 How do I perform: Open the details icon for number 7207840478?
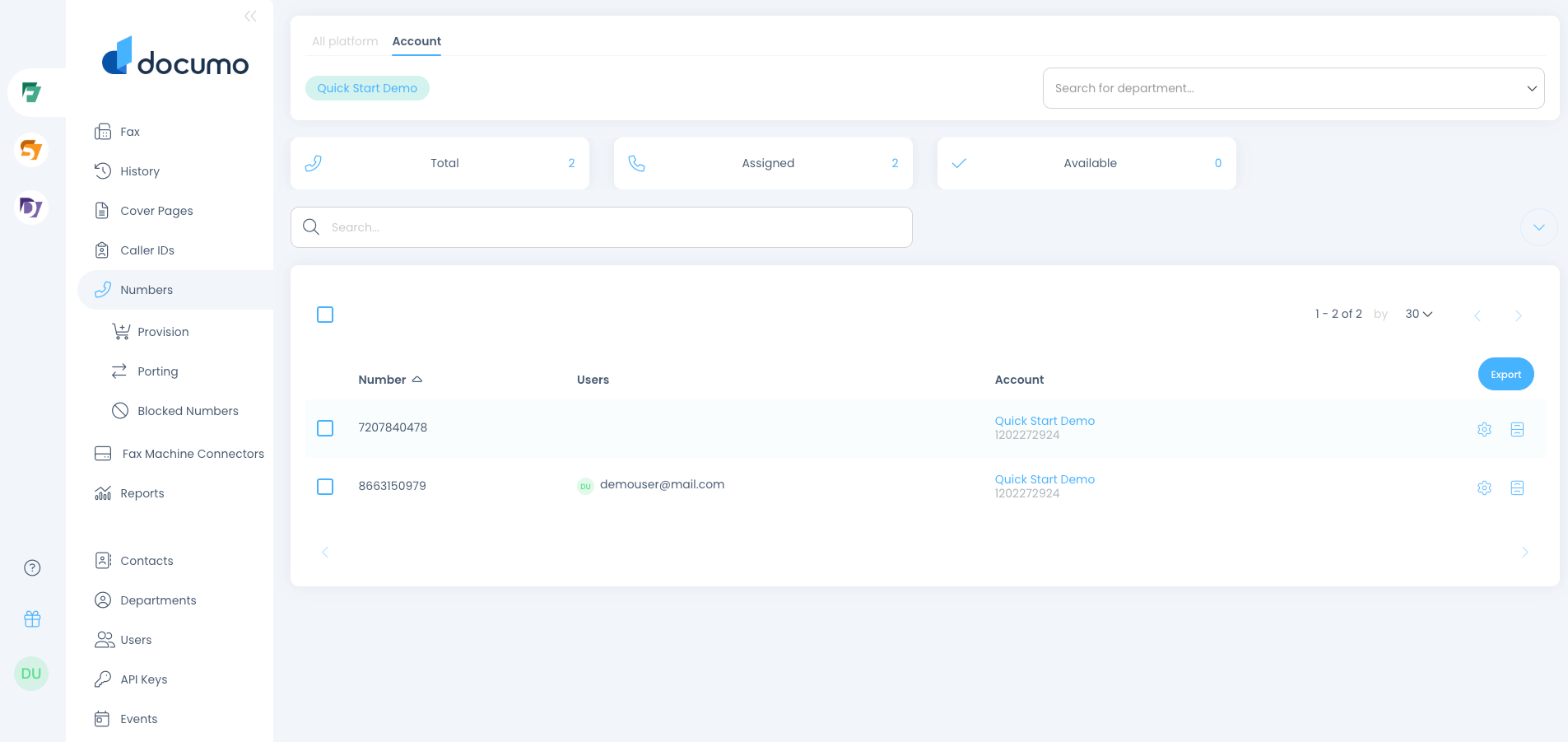tap(1517, 429)
